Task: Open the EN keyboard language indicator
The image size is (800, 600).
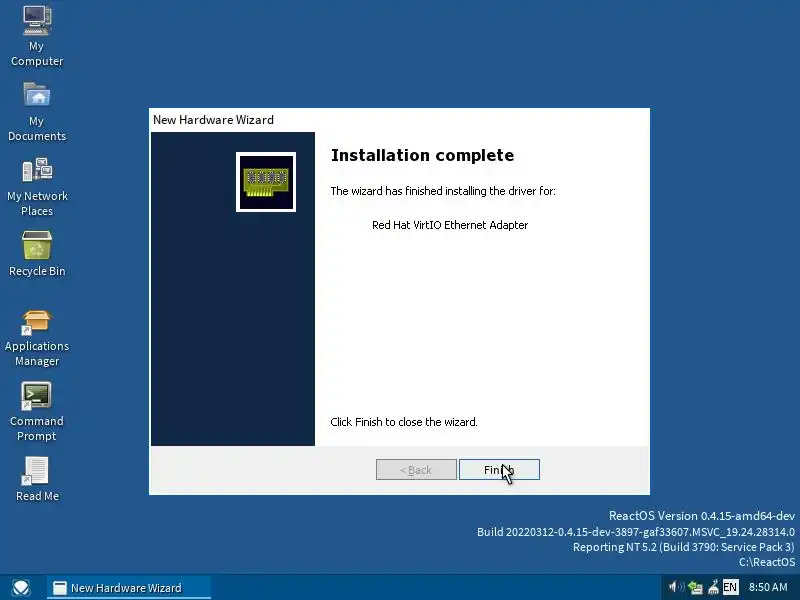Action: pyautogui.click(x=730, y=587)
